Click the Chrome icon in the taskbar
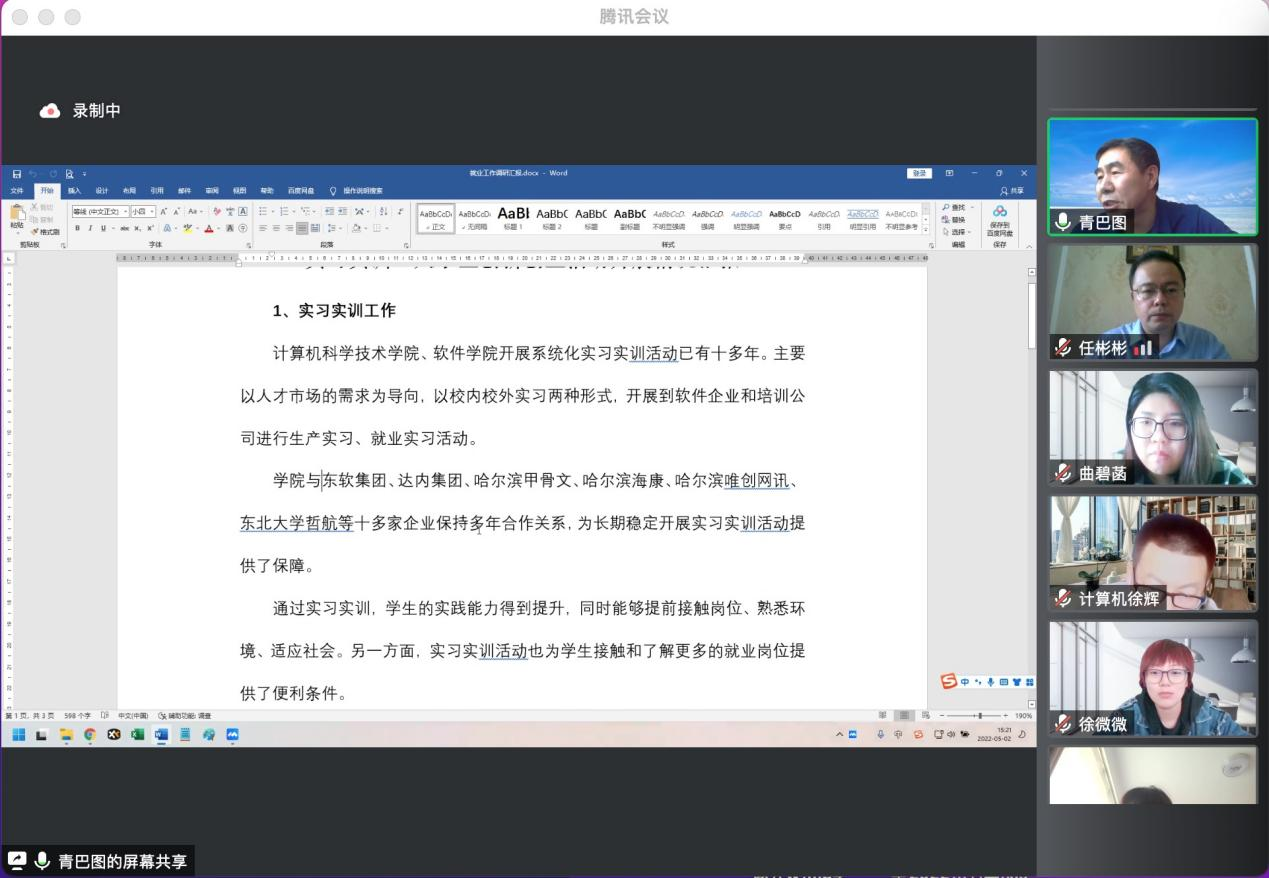Image resolution: width=1269 pixels, height=878 pixels. [x=90, y=735]
